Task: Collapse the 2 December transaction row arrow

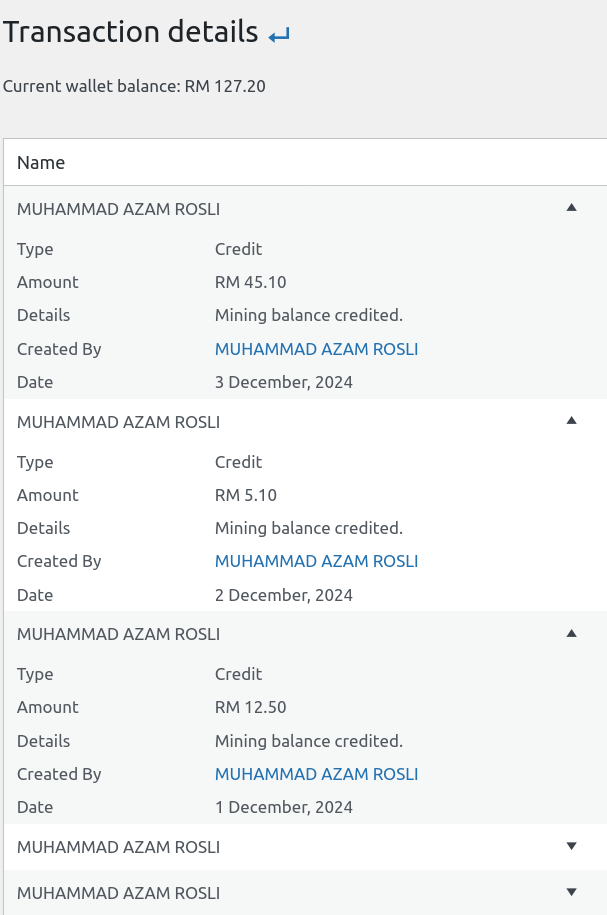Action: [571, 421]
